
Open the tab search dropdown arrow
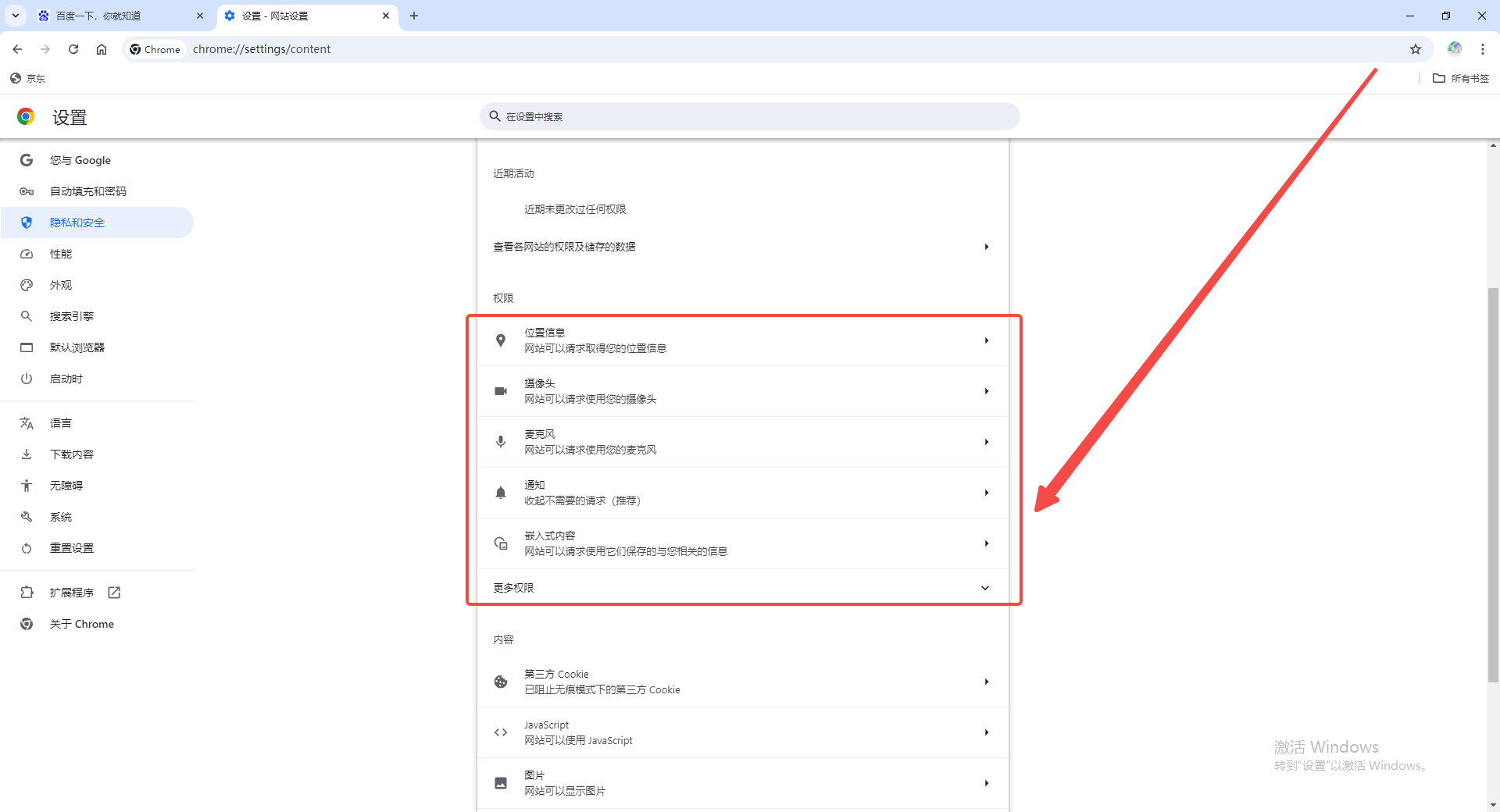pos(15,16)
